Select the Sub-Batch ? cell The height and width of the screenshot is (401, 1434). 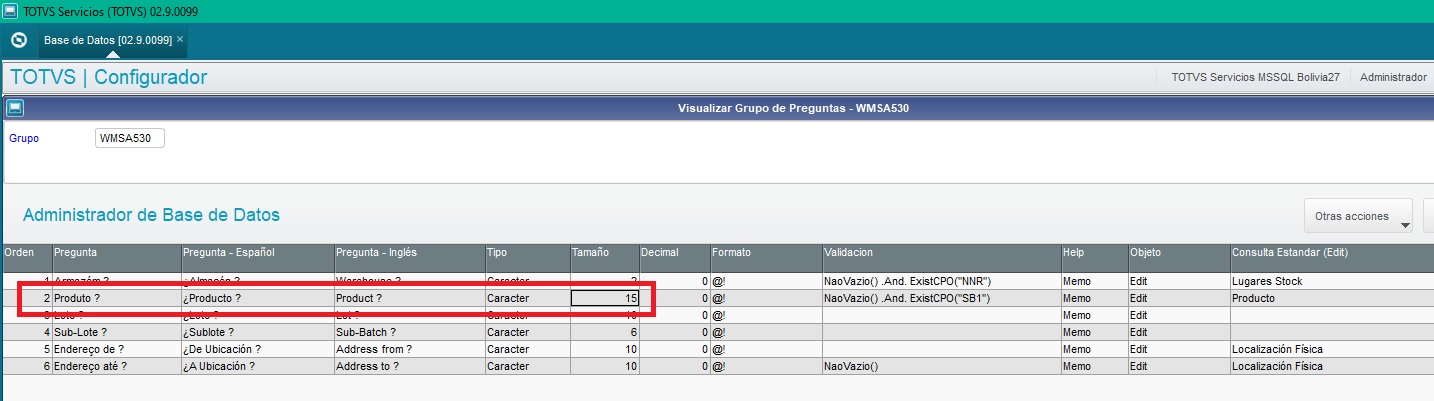[409, 332]
